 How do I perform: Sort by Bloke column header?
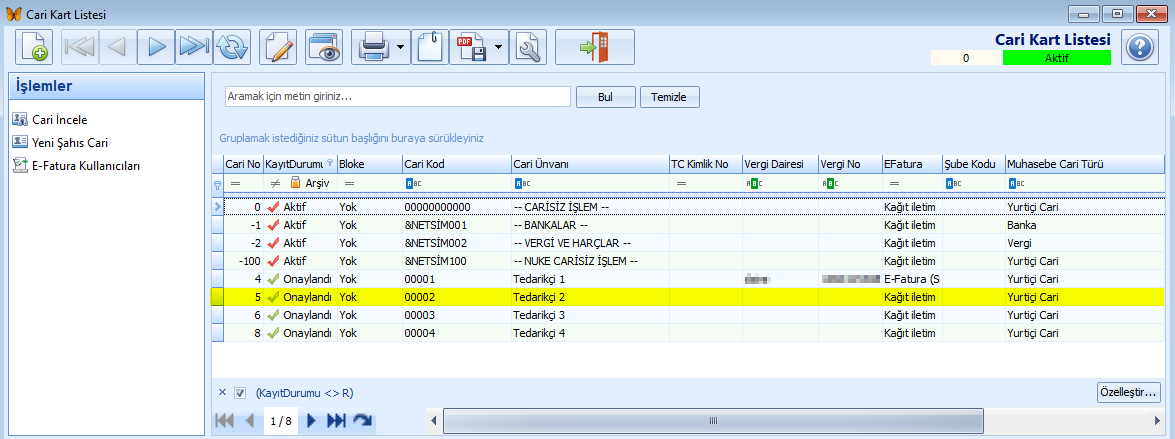(x=369, y=164)
